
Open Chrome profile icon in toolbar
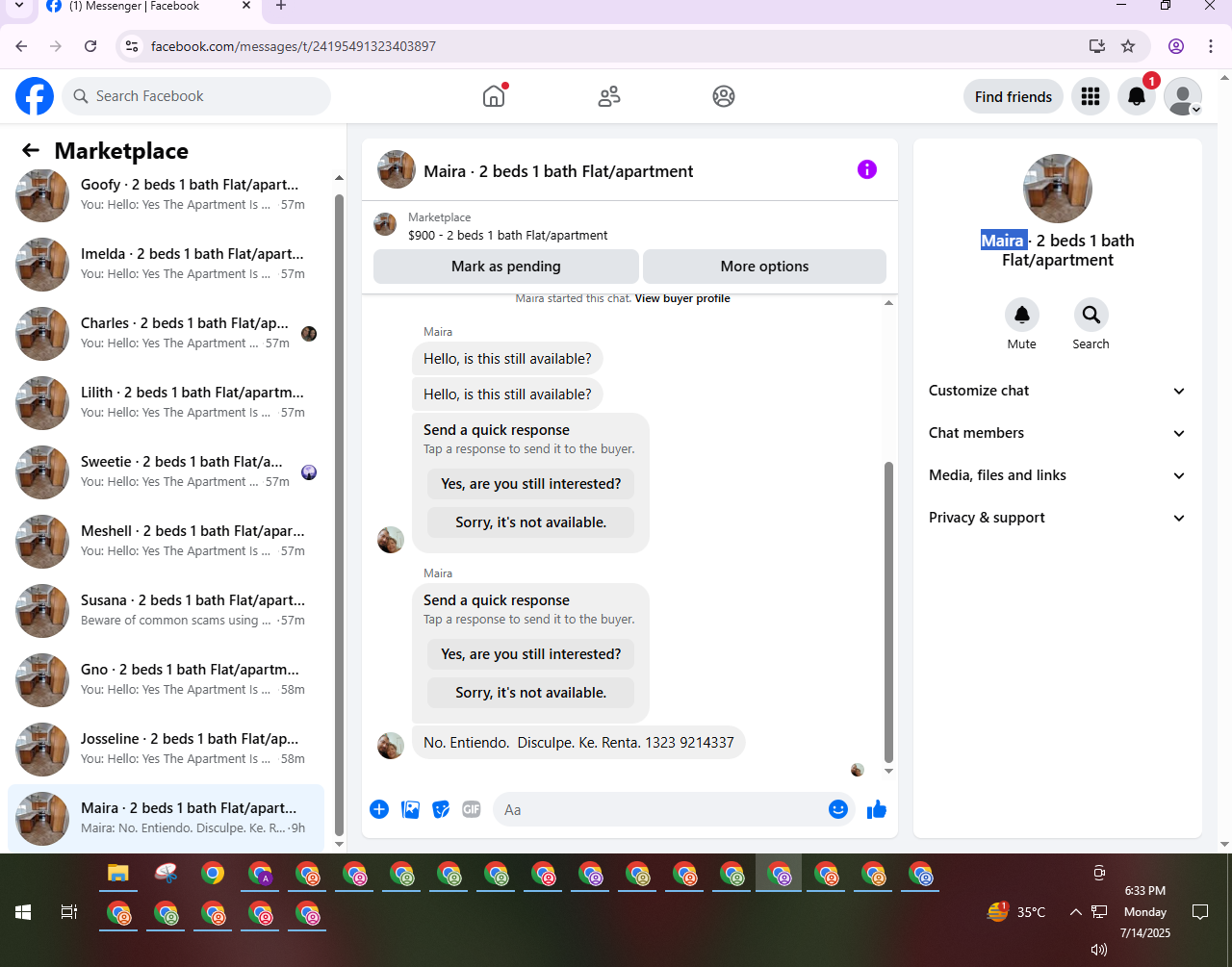coord(1176,46)
